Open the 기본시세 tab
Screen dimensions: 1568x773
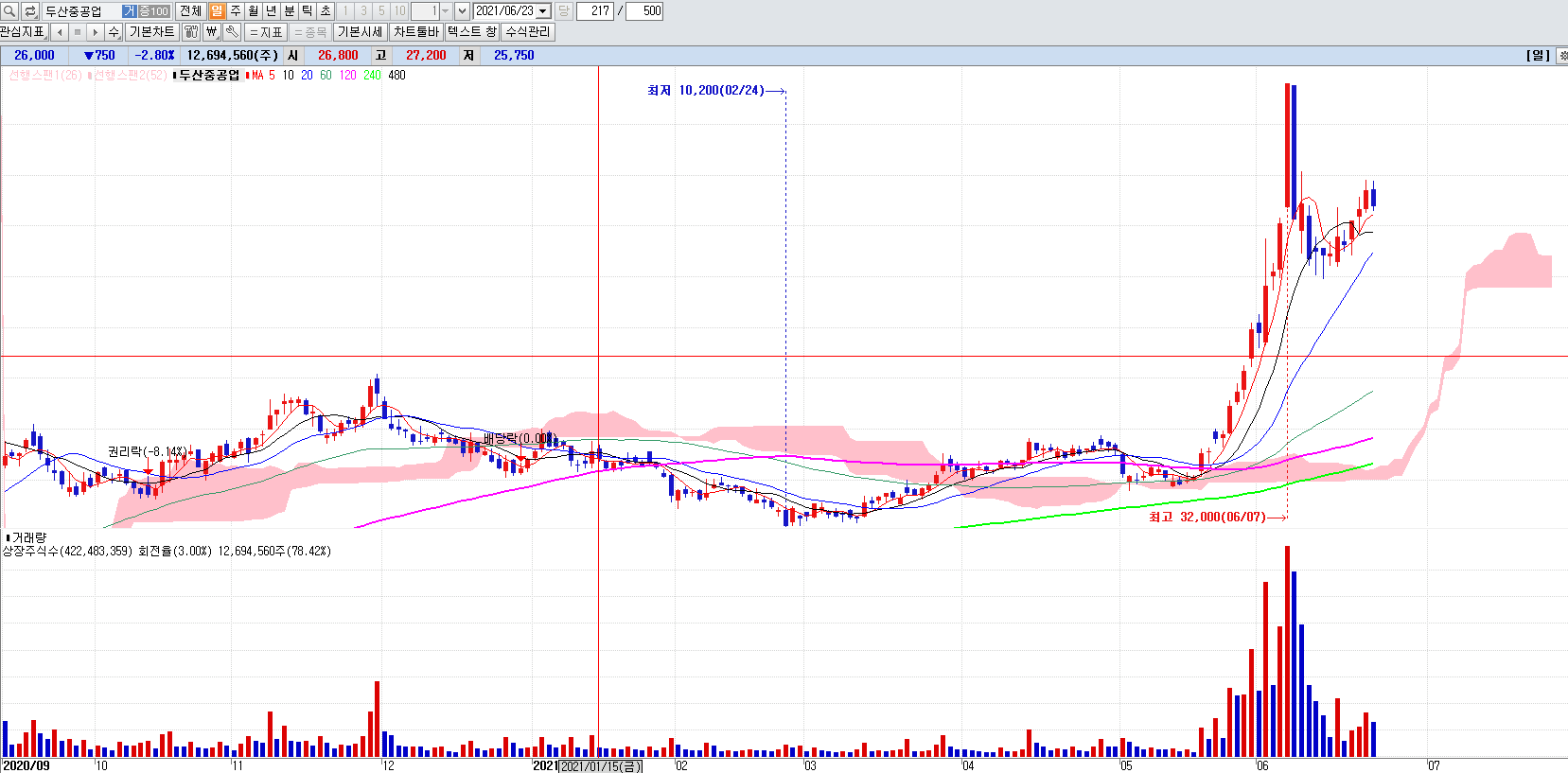click(361, 32)
